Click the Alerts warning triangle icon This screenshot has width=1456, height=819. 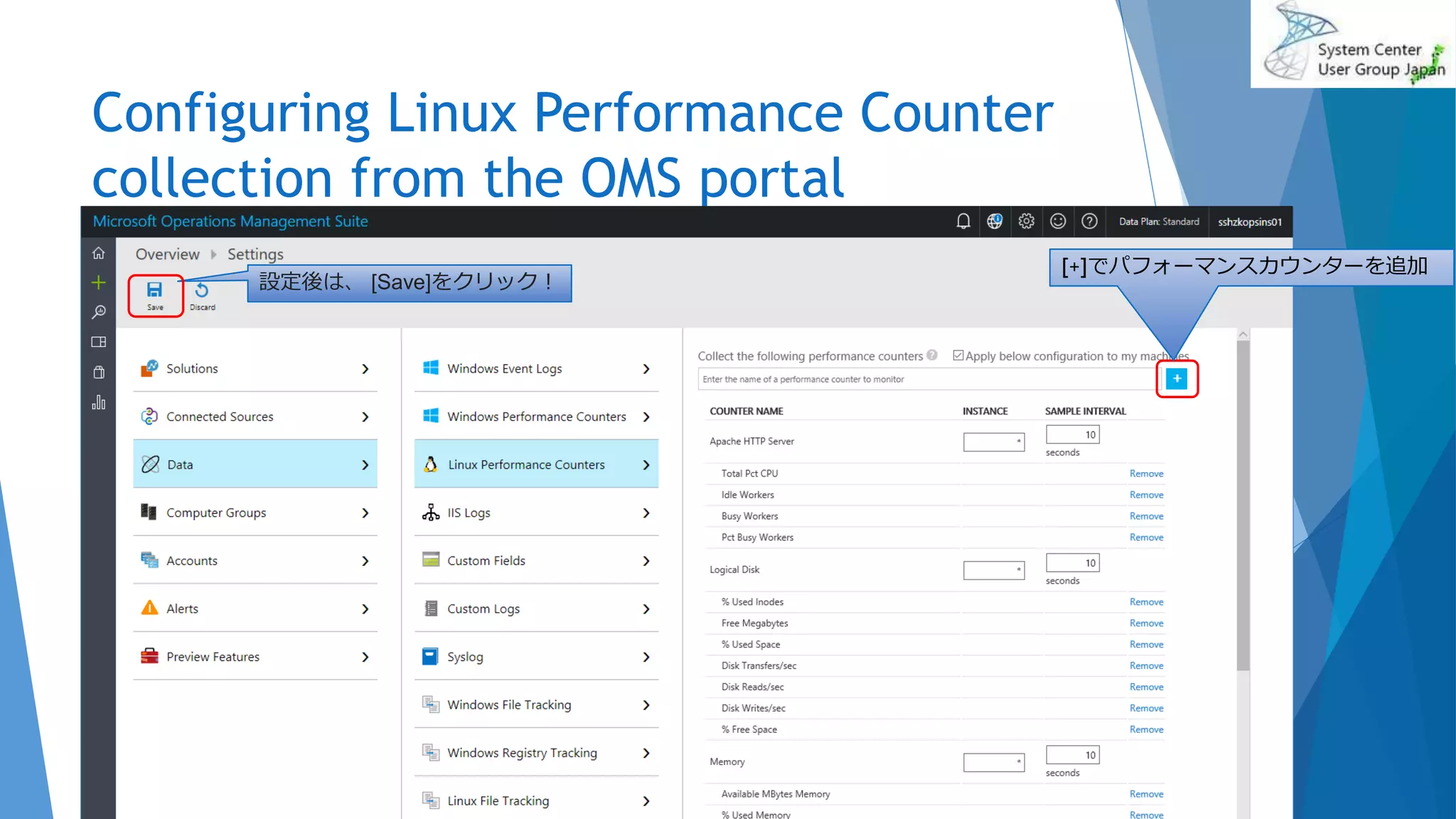click(x=149, y=608)
